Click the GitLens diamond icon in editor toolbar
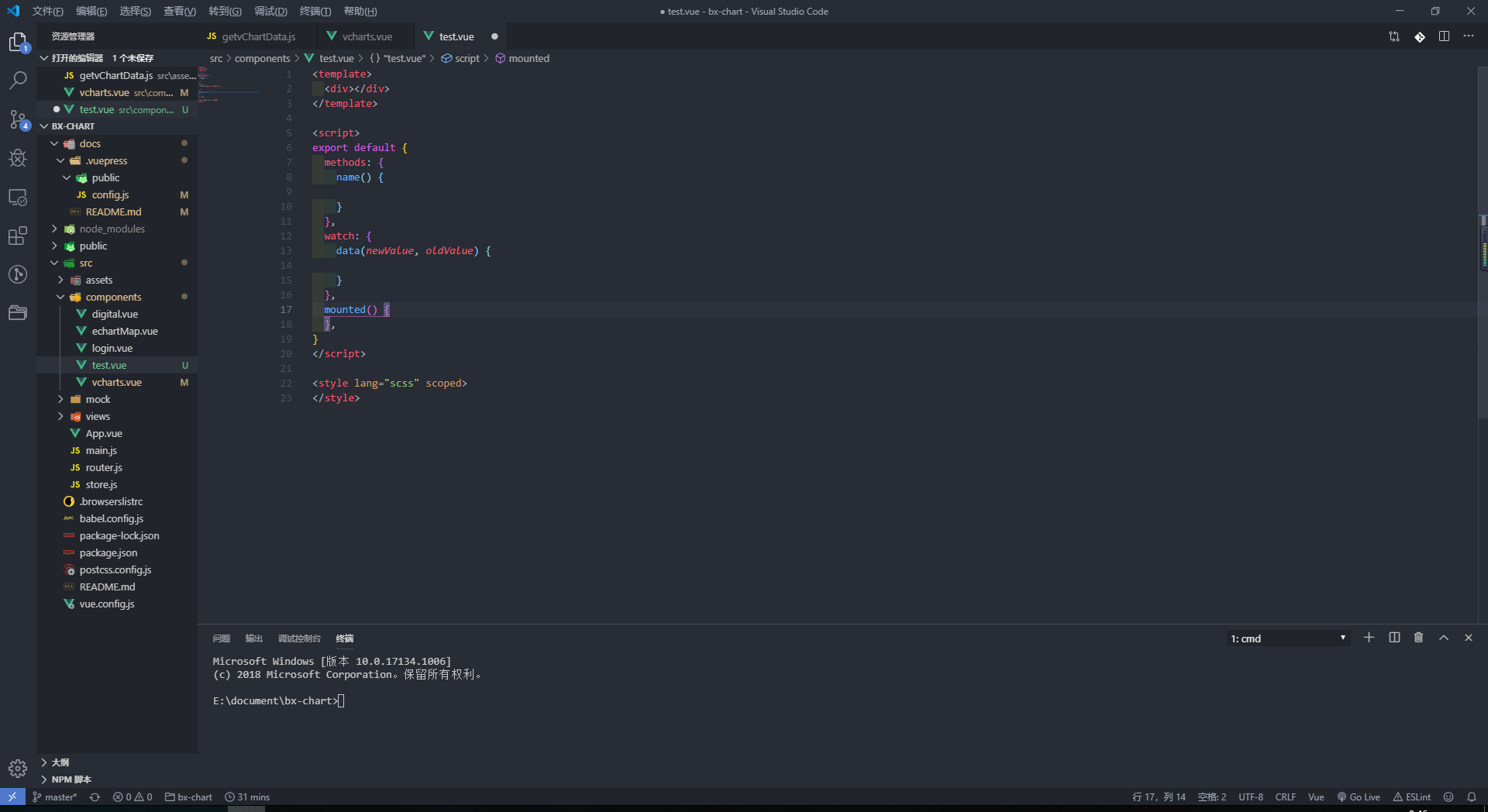Screen dimensions: 1488x812 pos(1419,36)
